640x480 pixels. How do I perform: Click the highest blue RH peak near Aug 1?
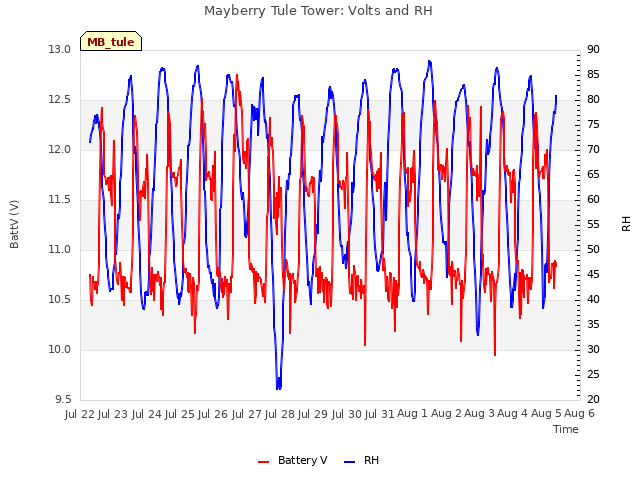click(x=429, y=62)
